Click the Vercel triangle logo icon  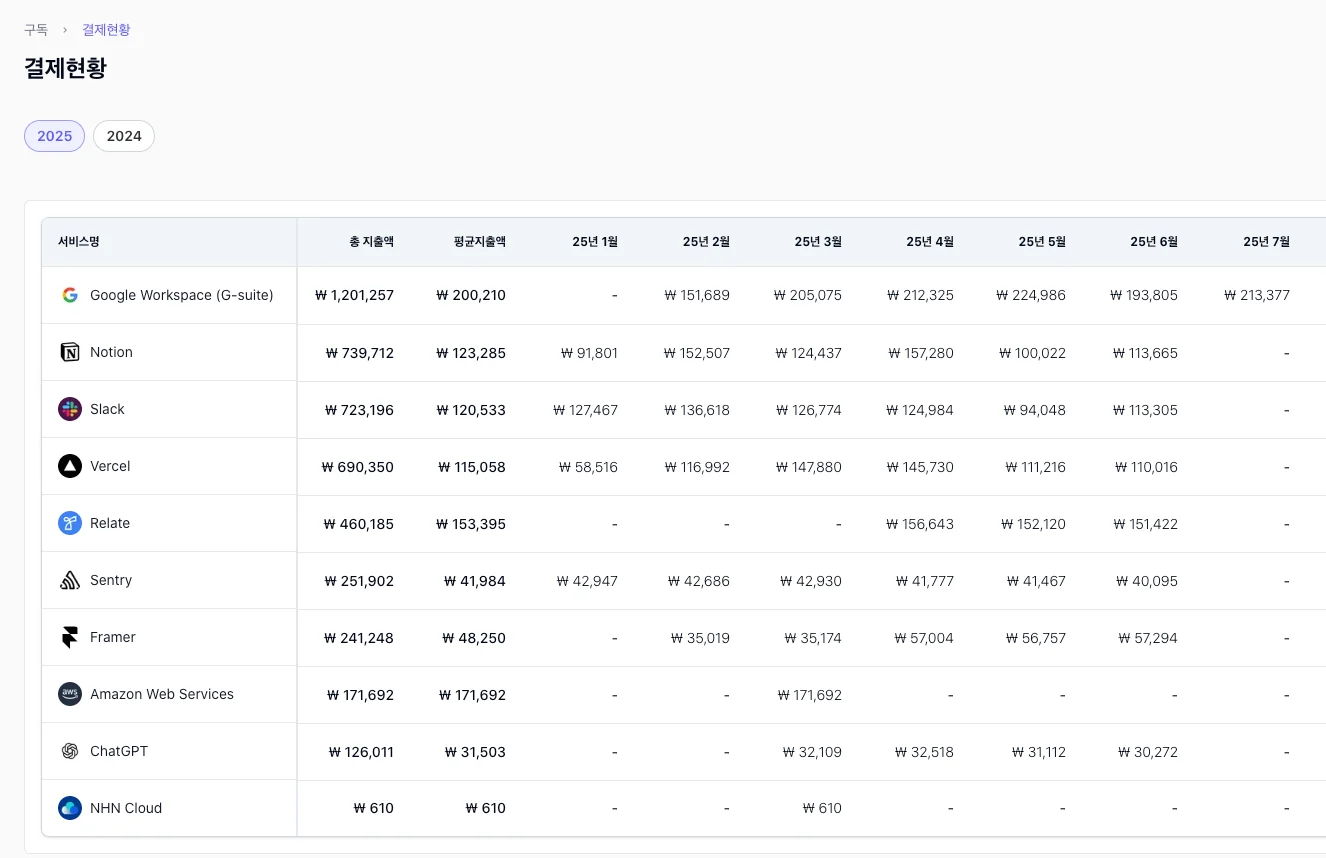tap(70, 466)
